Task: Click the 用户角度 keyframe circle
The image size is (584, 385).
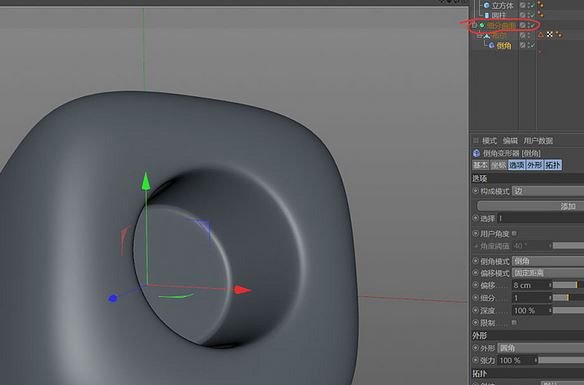Action: pyautogui.click(x=476, y=233)
